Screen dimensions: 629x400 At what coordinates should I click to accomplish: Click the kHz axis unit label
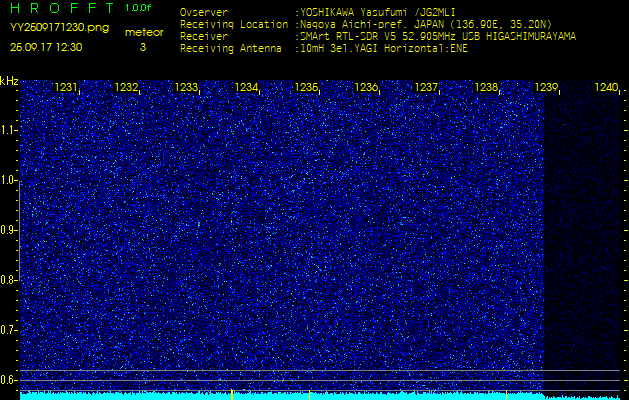pyautogui.click(x=9, y=81)
